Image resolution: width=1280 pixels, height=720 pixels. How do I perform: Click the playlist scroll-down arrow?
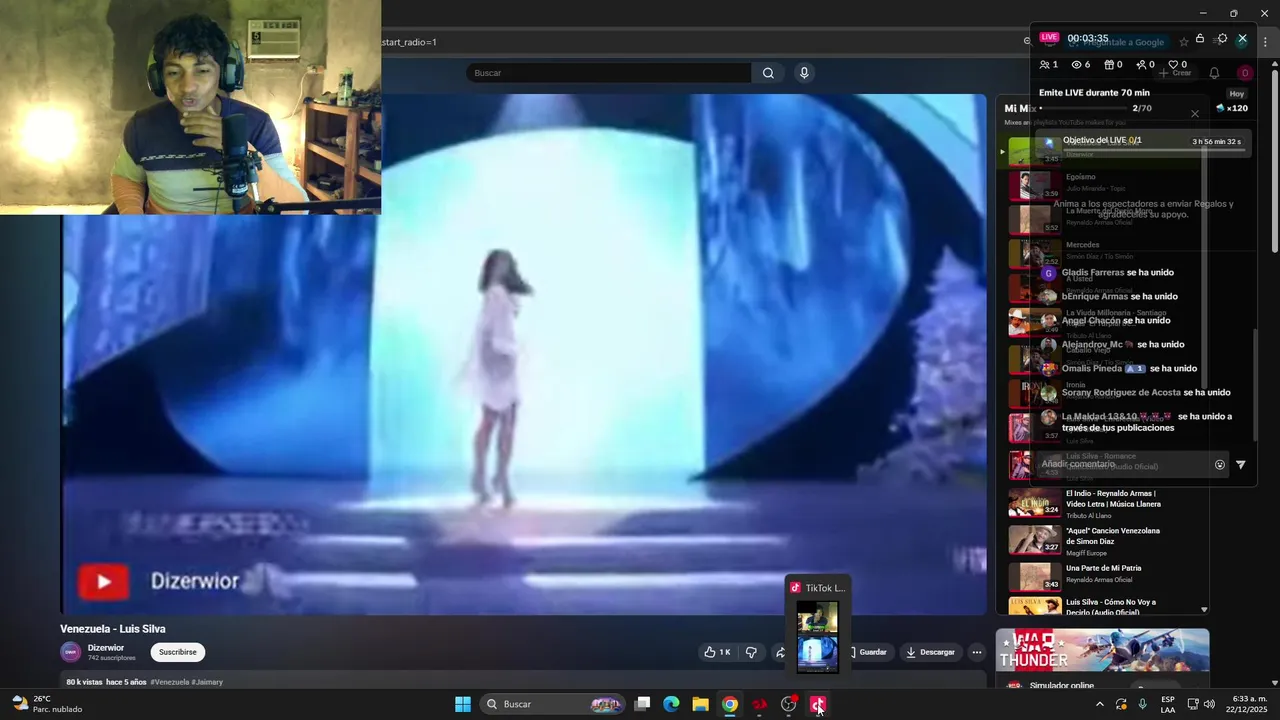coord(1204,609)
